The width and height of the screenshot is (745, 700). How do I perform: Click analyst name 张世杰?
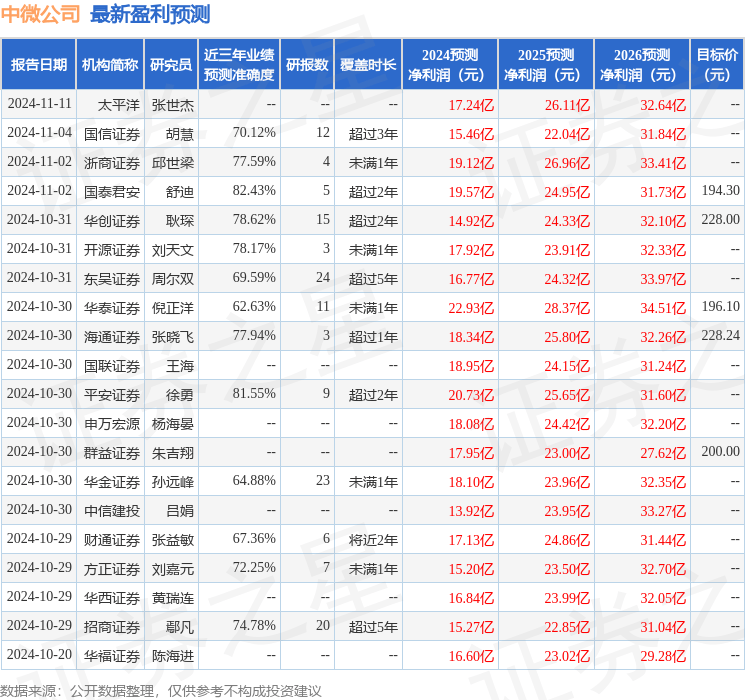click(x=172, y=105)
